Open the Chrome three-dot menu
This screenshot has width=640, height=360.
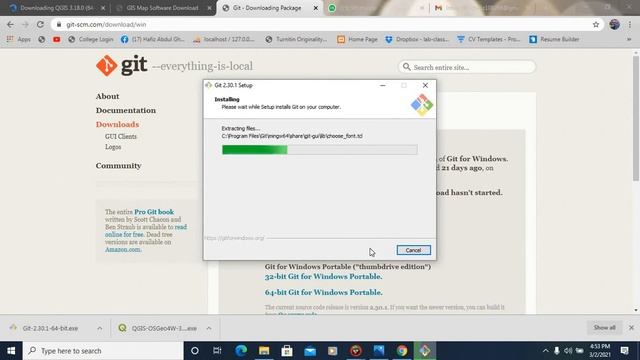click(x=630, y=24)
